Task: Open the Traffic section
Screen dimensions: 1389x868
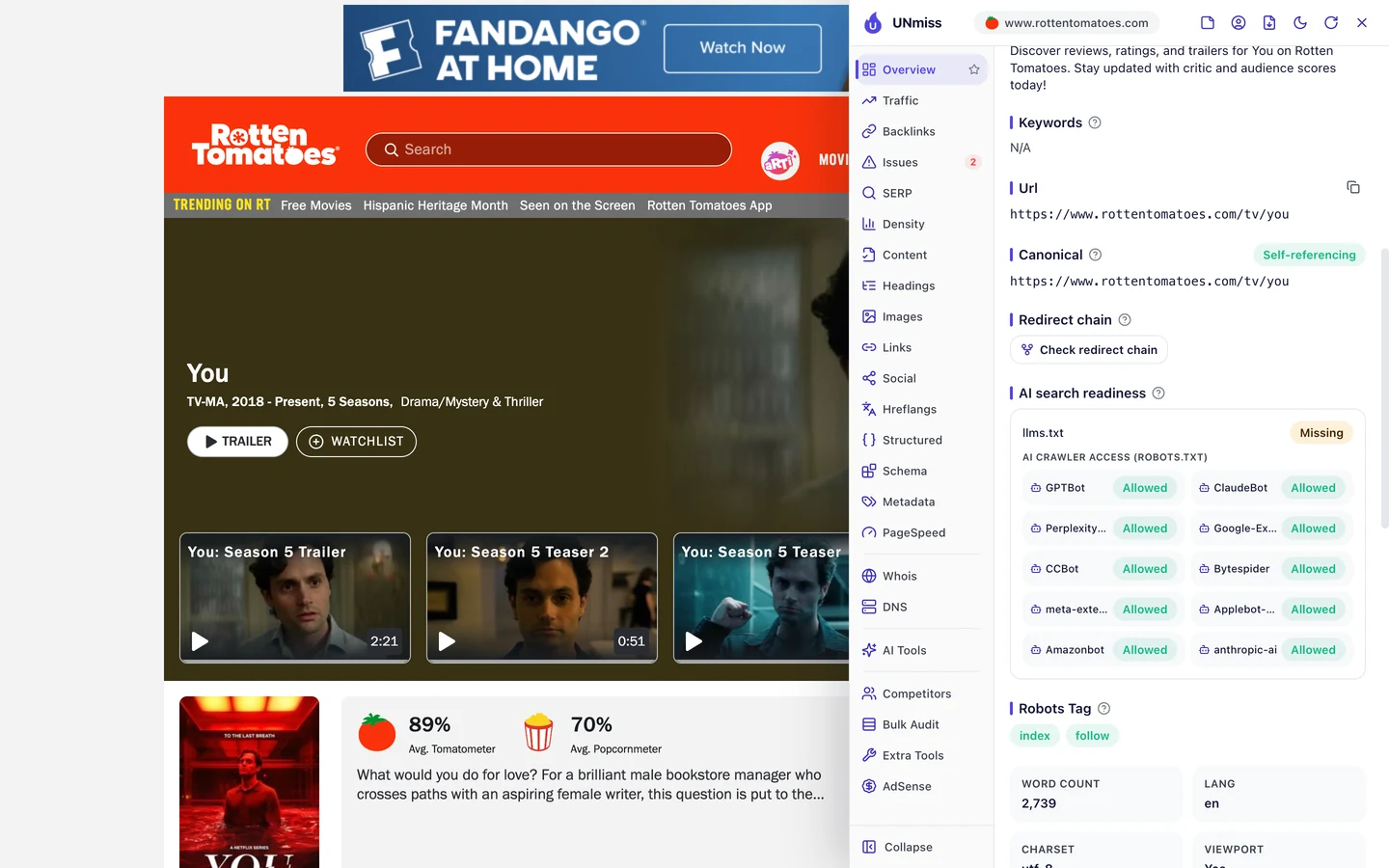Action: tap(921, 100)
